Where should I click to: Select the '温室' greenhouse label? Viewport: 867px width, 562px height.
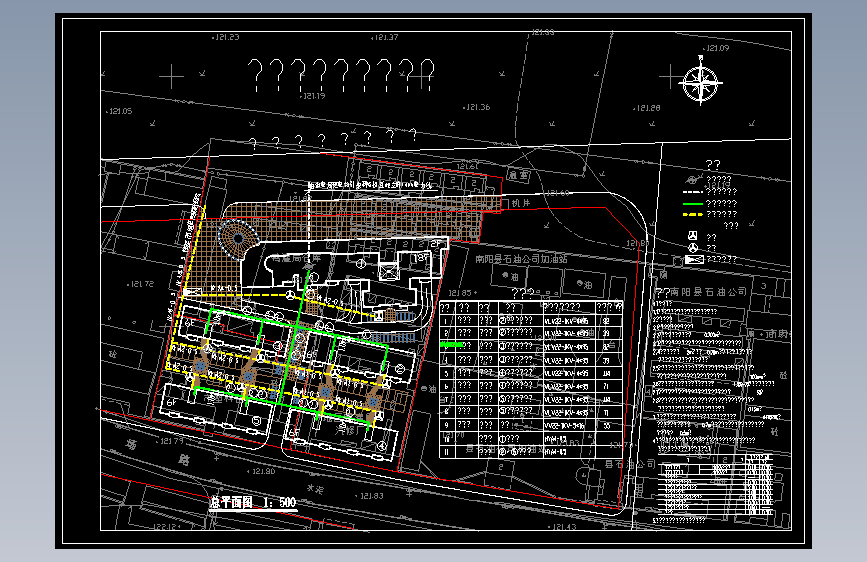[519, 175]
